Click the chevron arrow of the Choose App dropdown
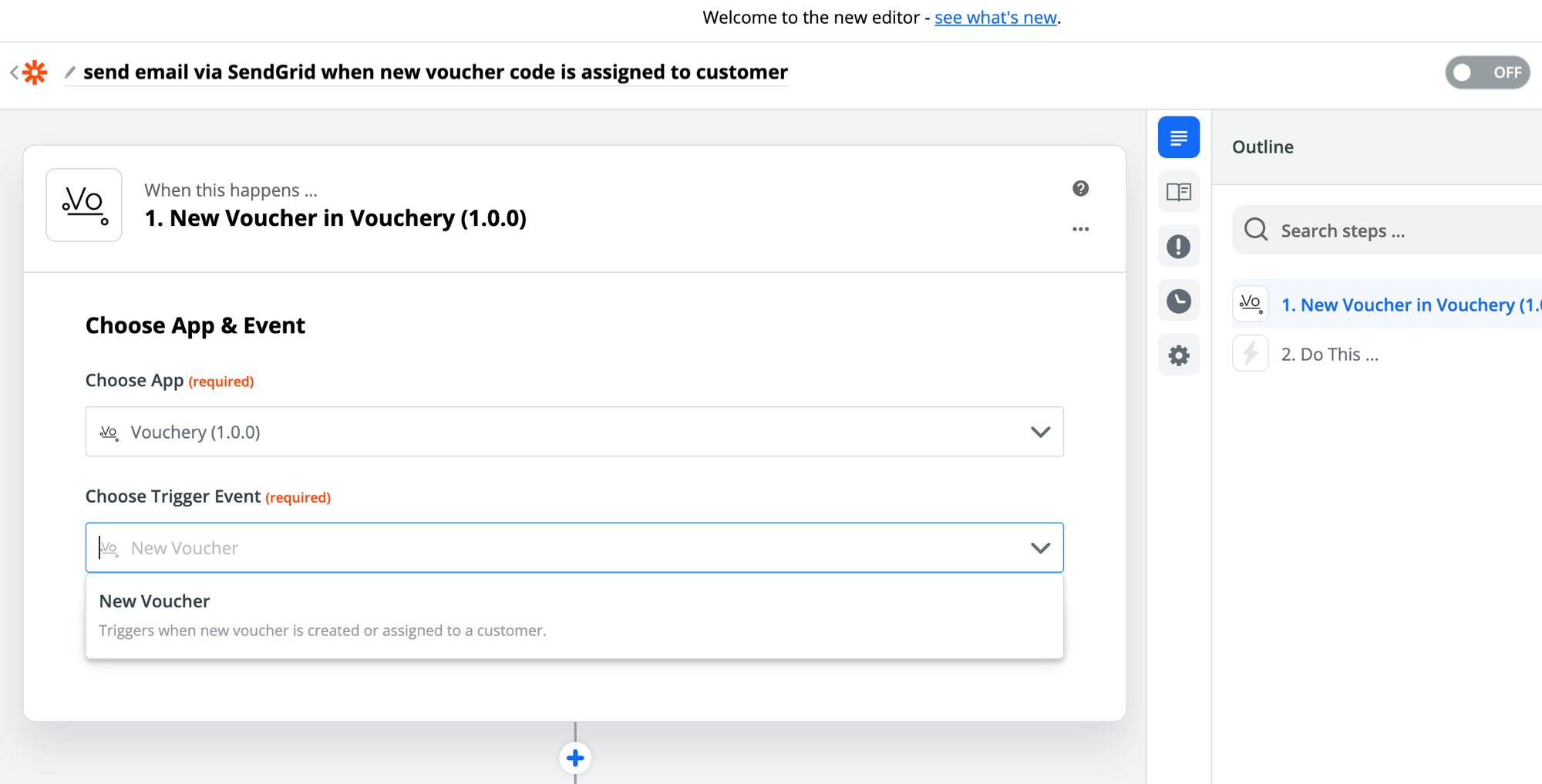This screenshot has width=1542, height=784. (1040, 432)
